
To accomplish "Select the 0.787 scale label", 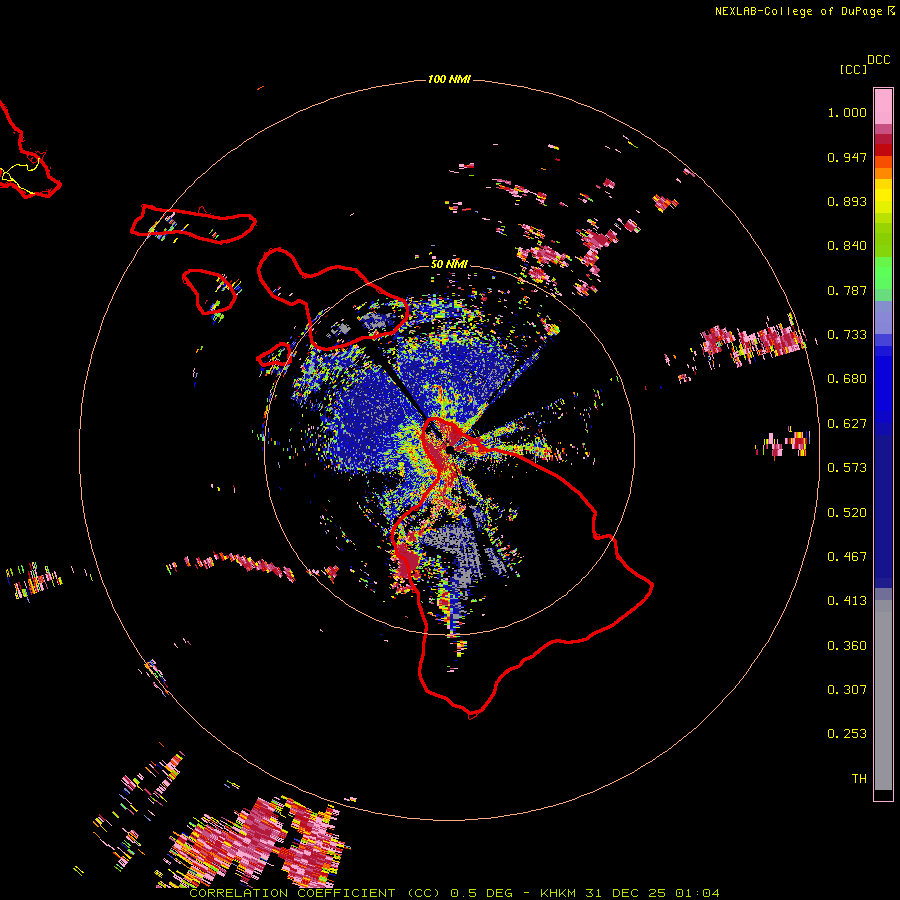I will [847, 290].
